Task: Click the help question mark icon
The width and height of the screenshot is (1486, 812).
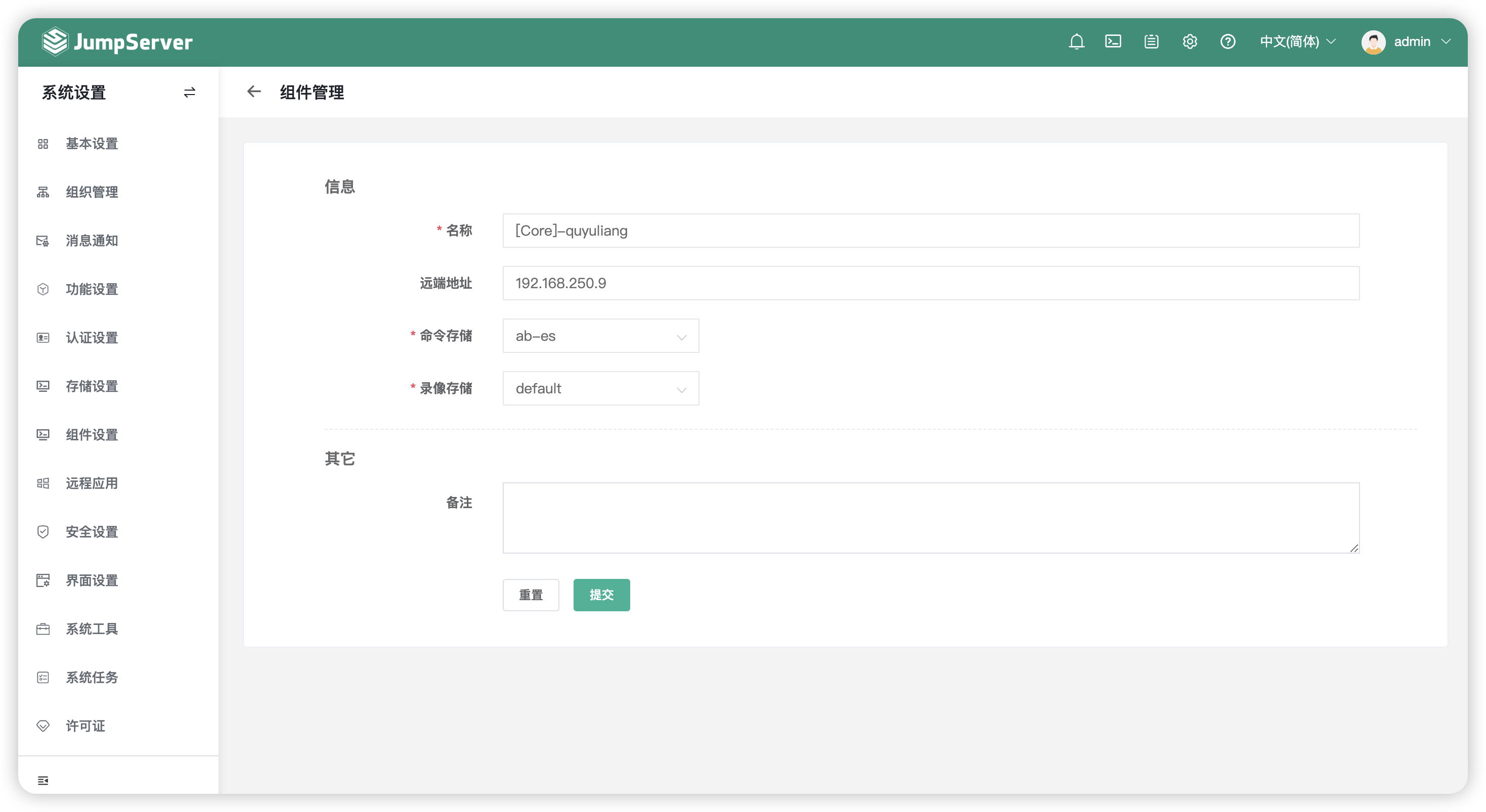Action: pos(1228,41)
